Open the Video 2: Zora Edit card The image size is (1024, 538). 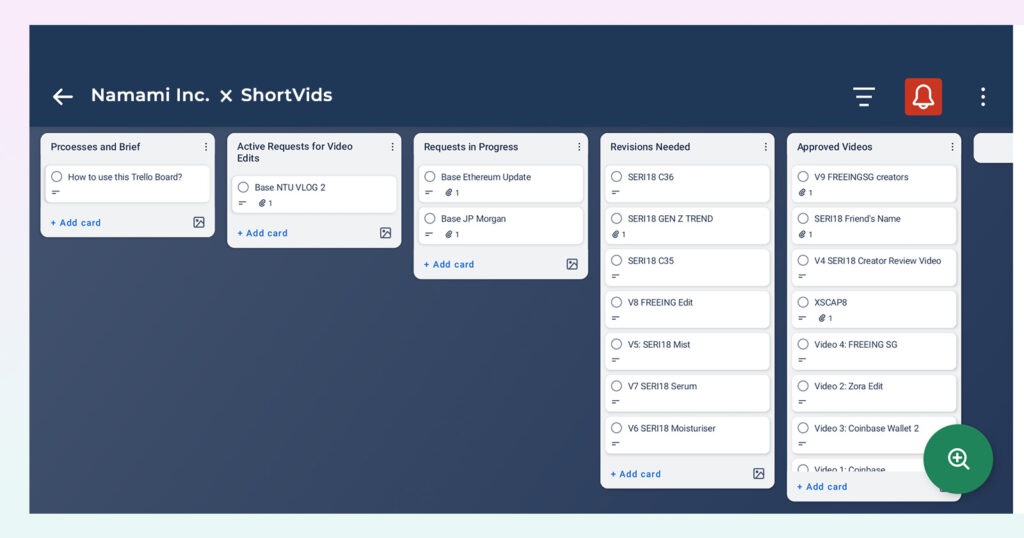873,392
